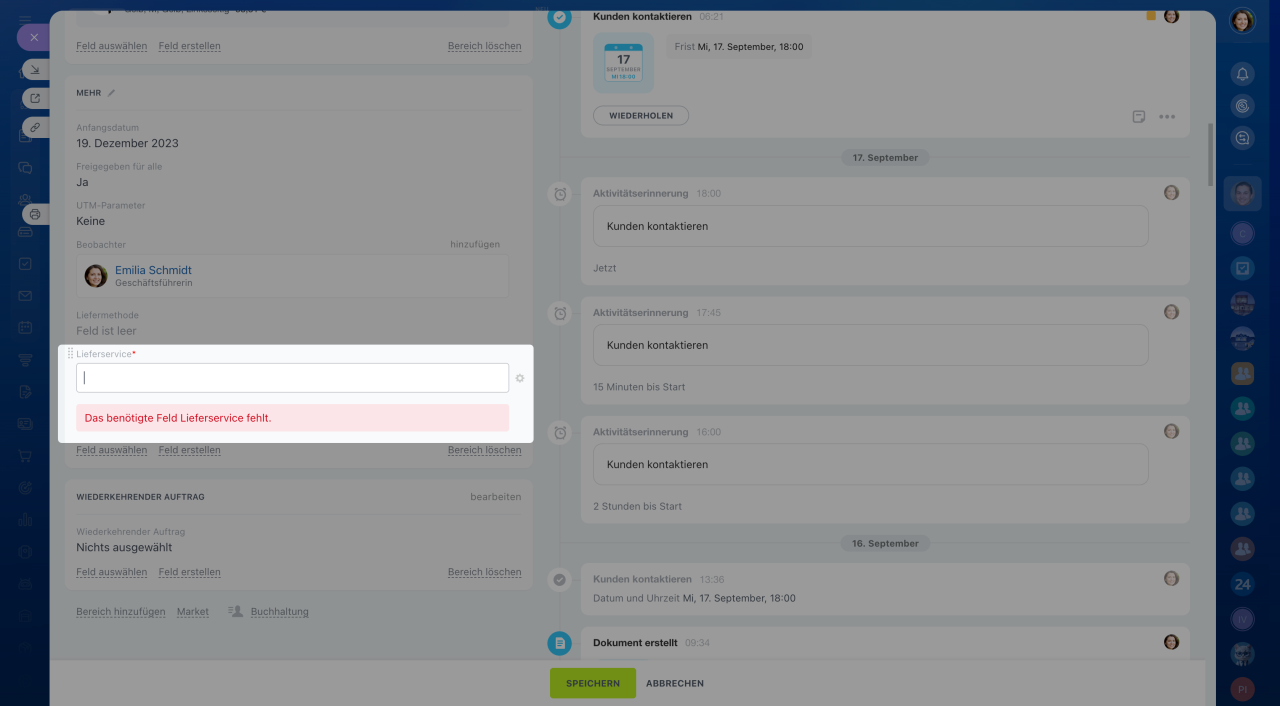Open the notifications bell in the right sidebar
The height and width of the screenshot is (706, 1280).
click(x=1242, y=74)
